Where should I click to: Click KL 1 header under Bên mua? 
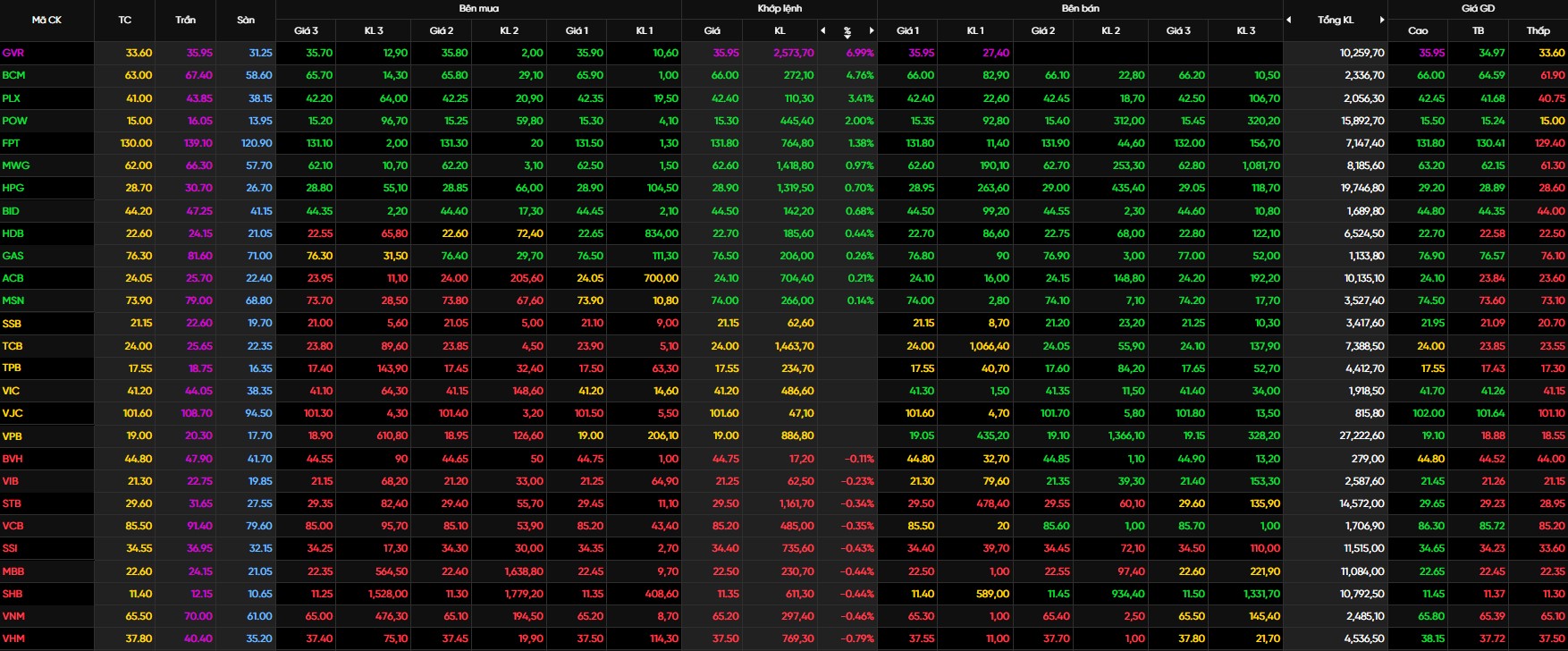[645, 30]
